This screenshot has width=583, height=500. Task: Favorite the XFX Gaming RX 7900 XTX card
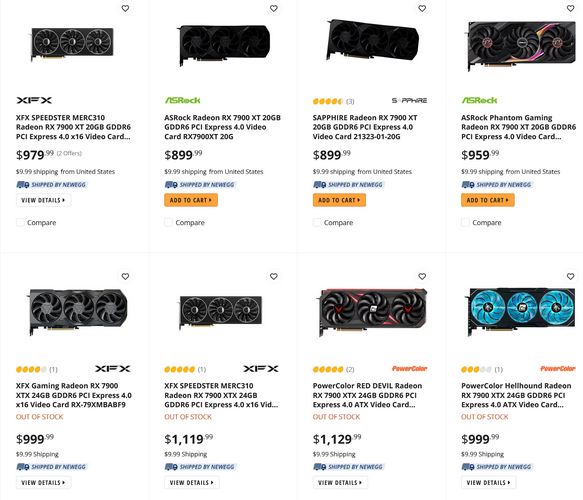click(x=125, y=276)
